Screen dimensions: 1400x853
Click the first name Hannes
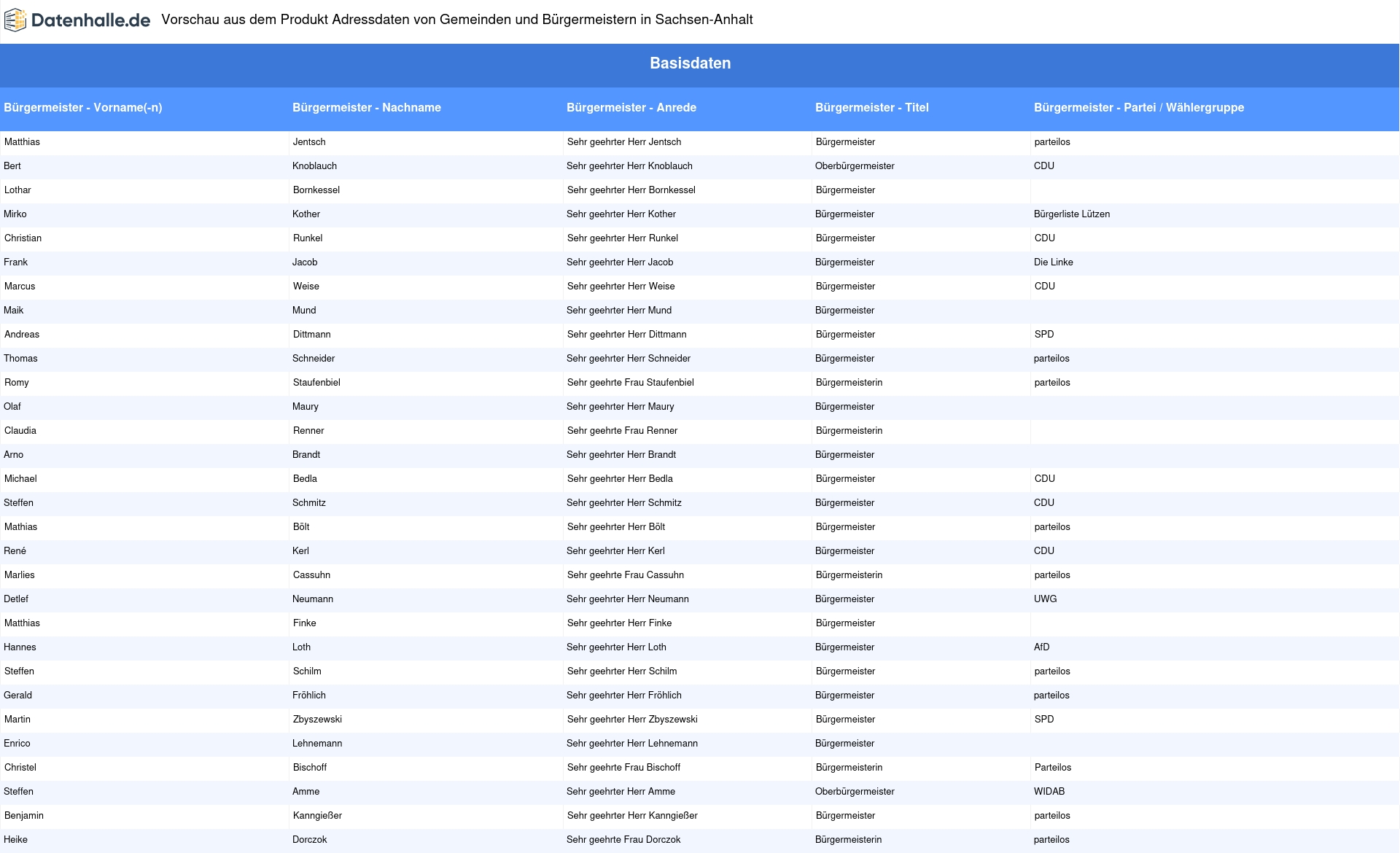[x=20, y=647]
